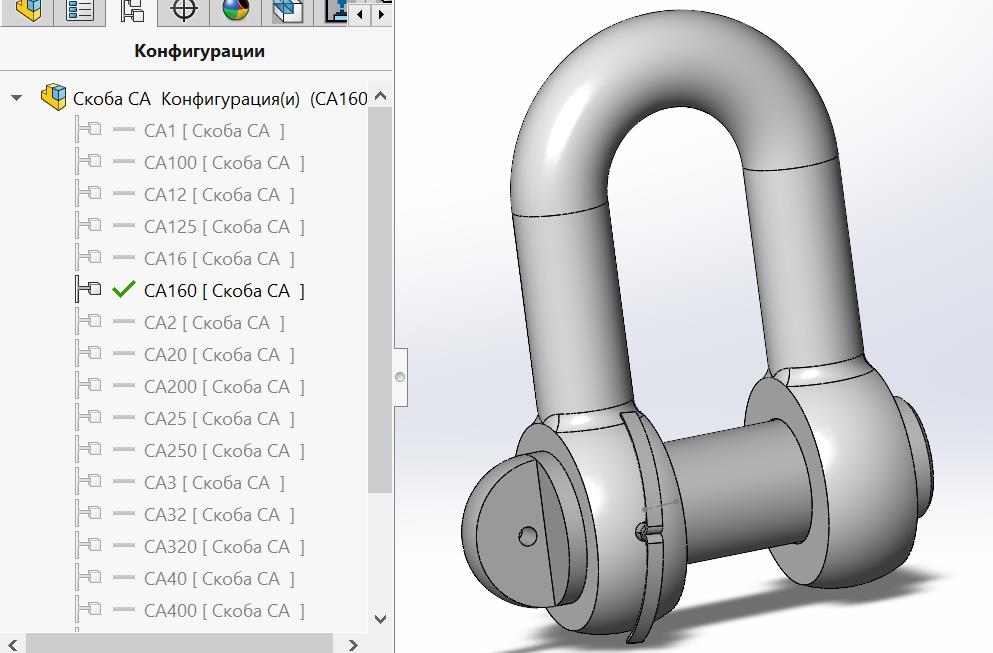Image resolution: width=993 pixels, height=653 pixels.
Task: Select configuration СА40 [ Скоба СА ]
Action: tap(219, 578)
